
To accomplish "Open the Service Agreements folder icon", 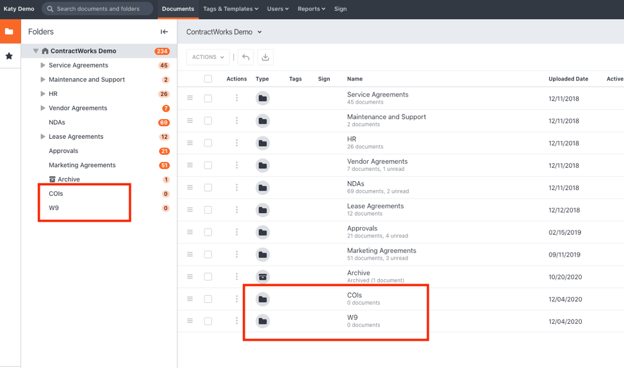I will [263, 98].
